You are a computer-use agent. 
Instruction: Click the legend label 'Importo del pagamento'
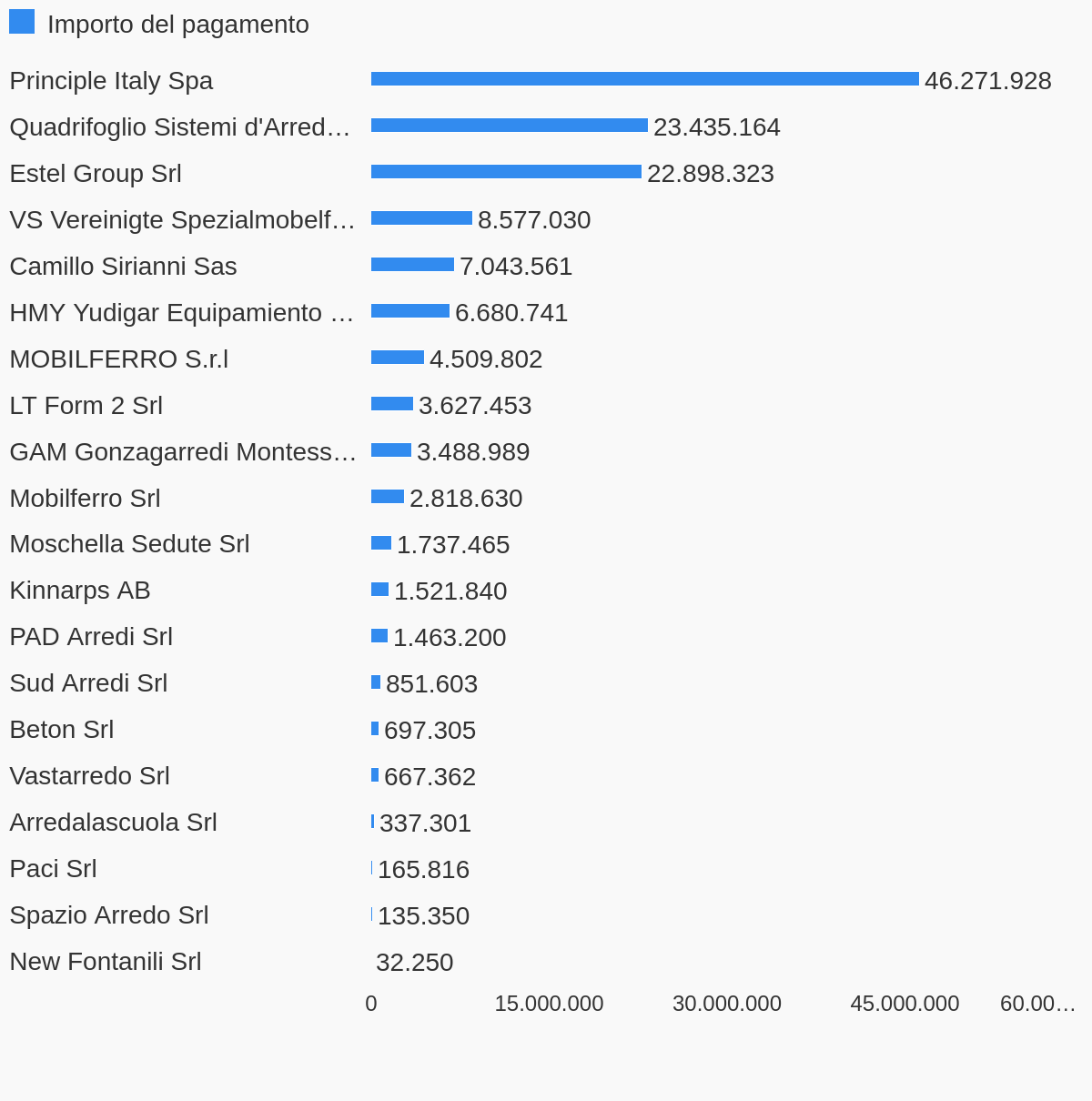pos(178,25)
